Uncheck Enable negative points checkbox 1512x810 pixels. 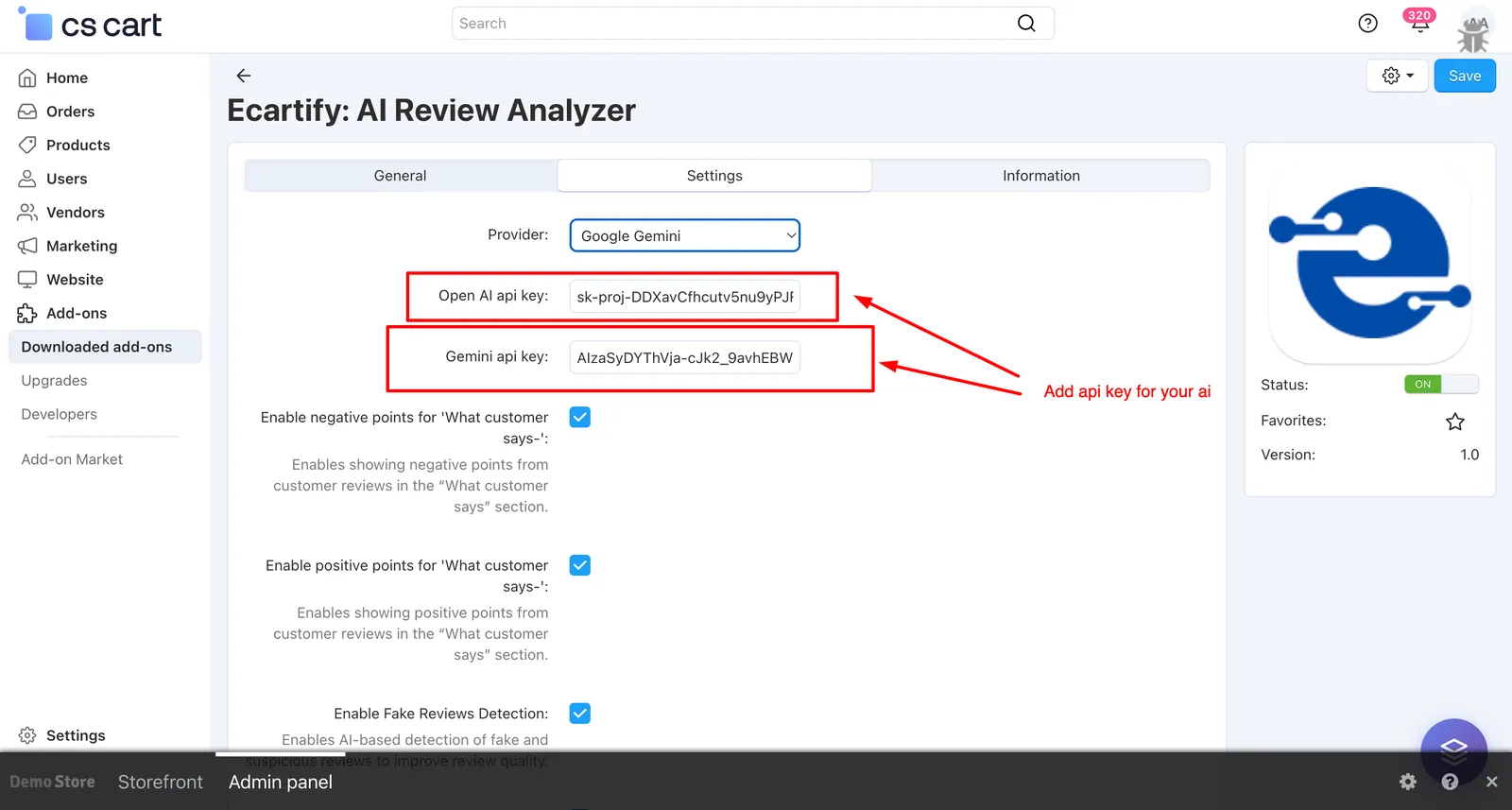[580, 417]
